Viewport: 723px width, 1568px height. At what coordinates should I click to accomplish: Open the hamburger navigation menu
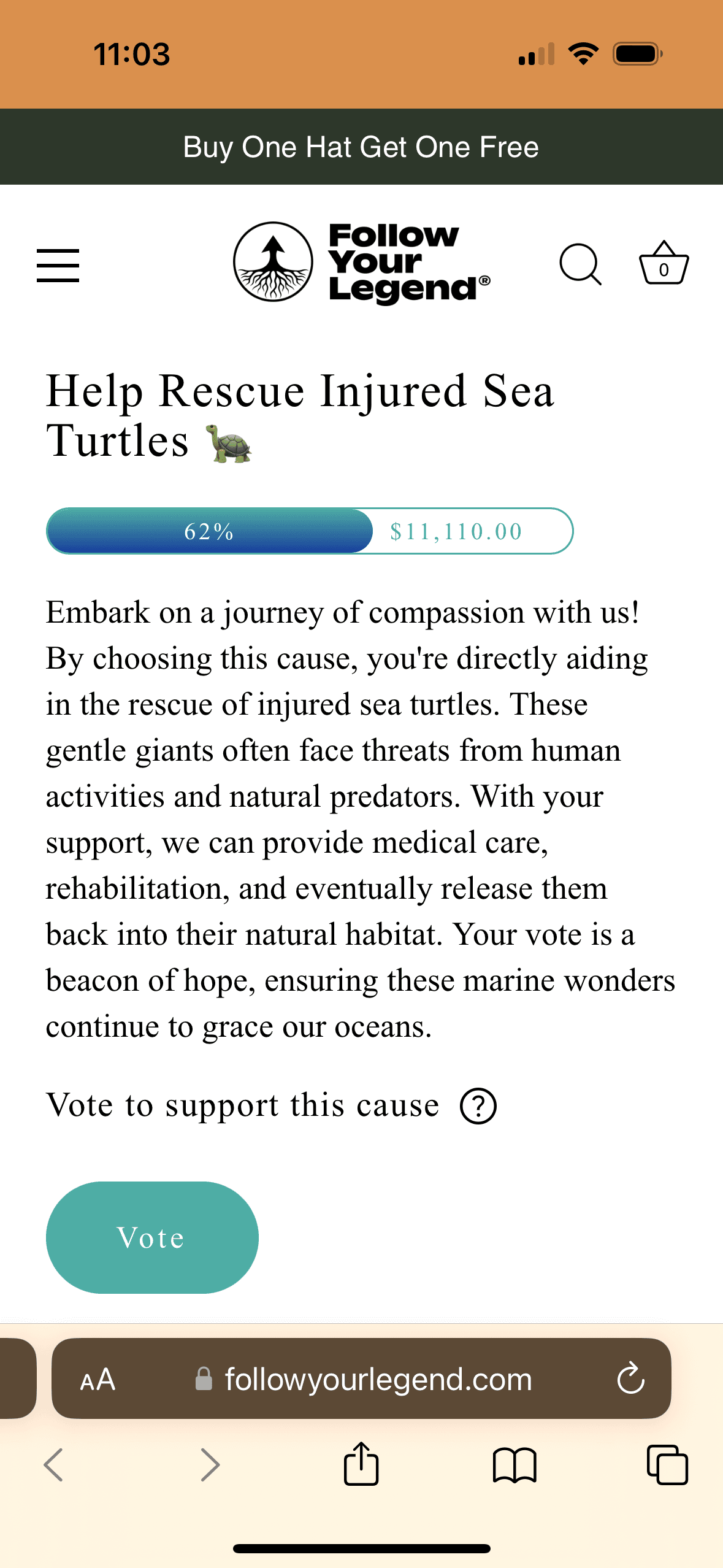(58, 265)
